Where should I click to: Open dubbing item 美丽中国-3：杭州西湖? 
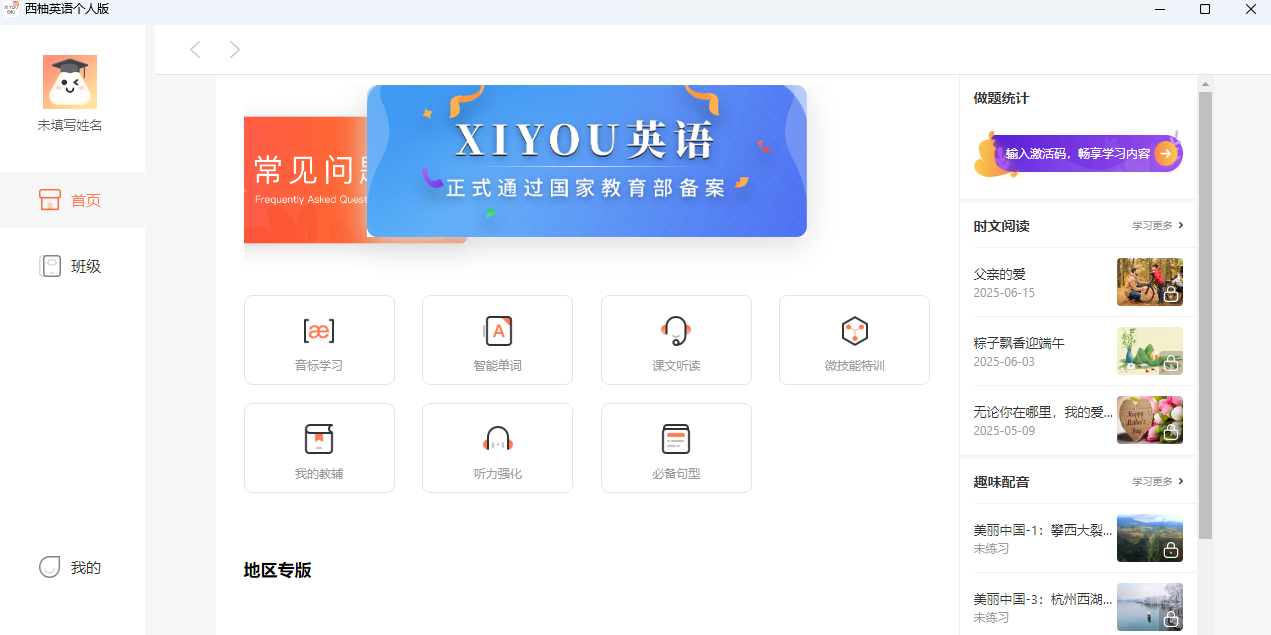click(1043, 600)
